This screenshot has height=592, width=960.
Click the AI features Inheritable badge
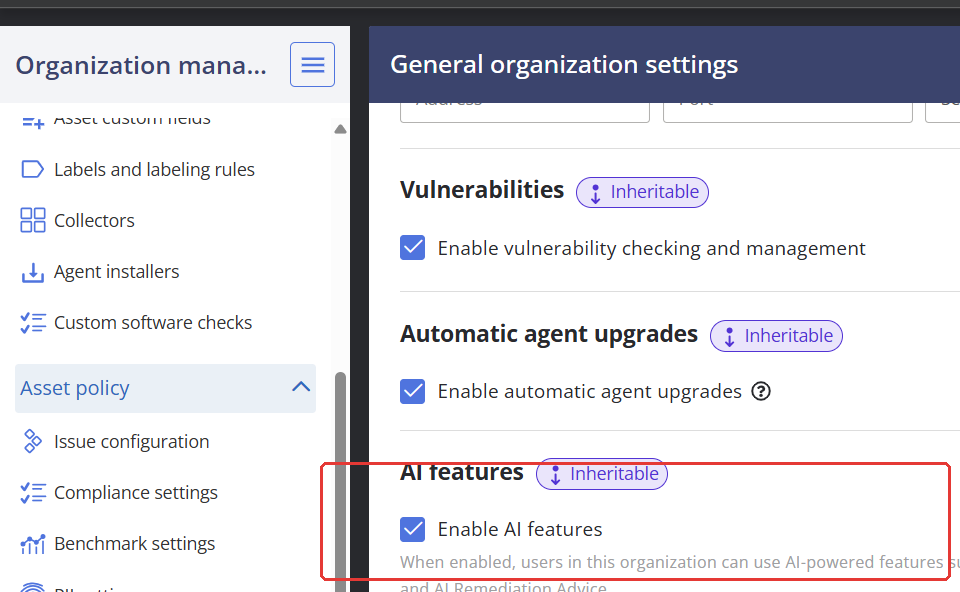(602, 474)
